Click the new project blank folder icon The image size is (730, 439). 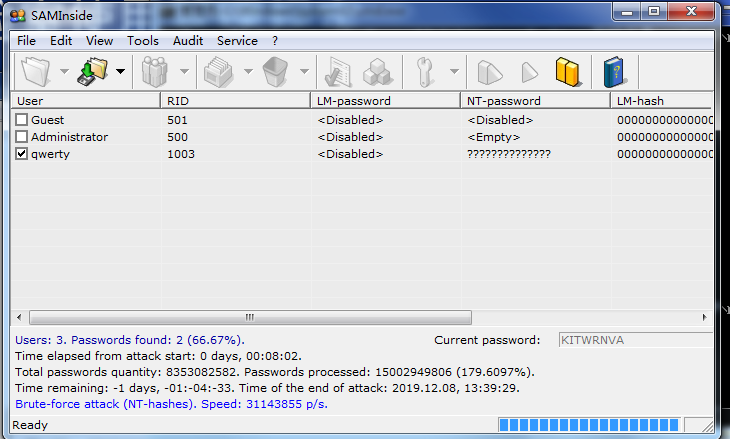[36, 72]
